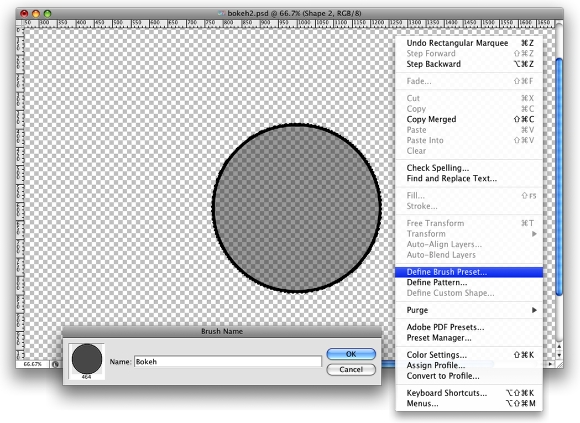The image size is (580, 423).
Task: Click the bokeh2.psd document icon in title bar
Action: [x=222, y=13]
